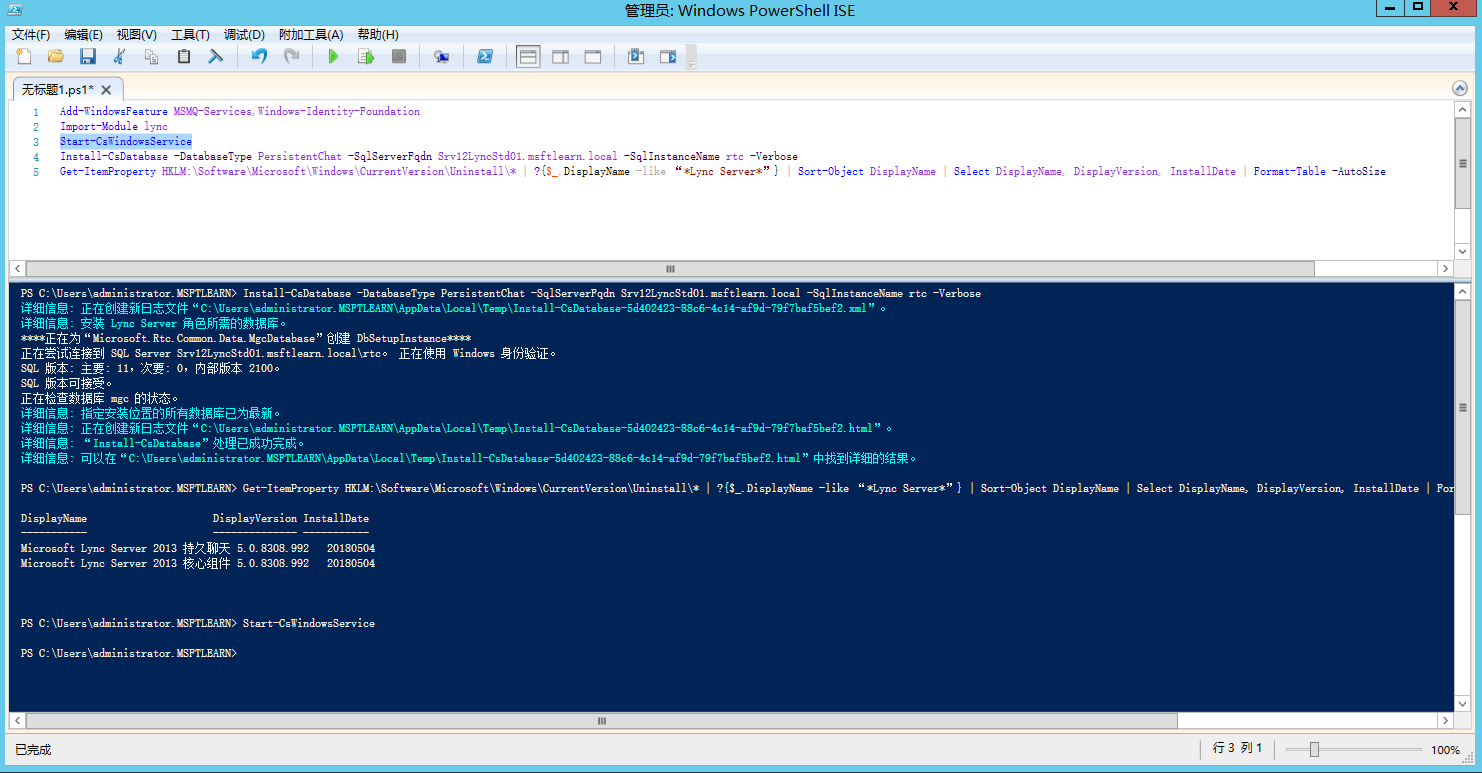The image size is (1482, 773).
Task: Open the 视图(V) menu
Action: click(136, 34)
